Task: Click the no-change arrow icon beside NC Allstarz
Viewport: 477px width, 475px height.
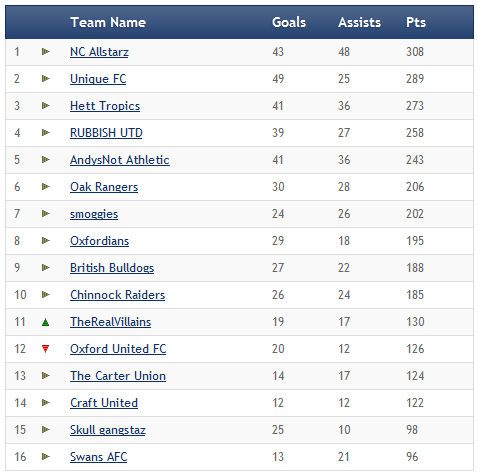Action: pos(46,52)
